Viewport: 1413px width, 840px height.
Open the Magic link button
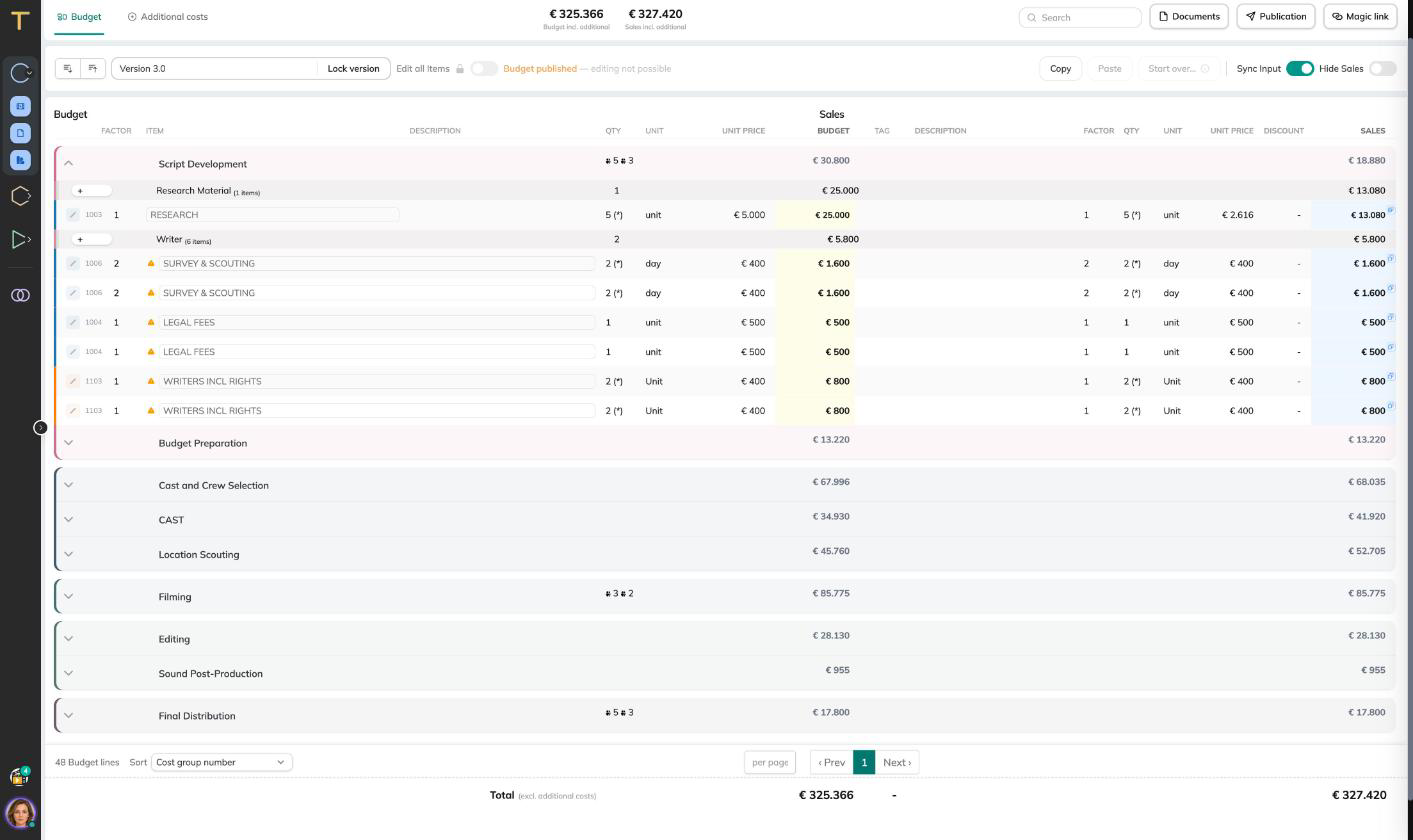[1360, 17]
